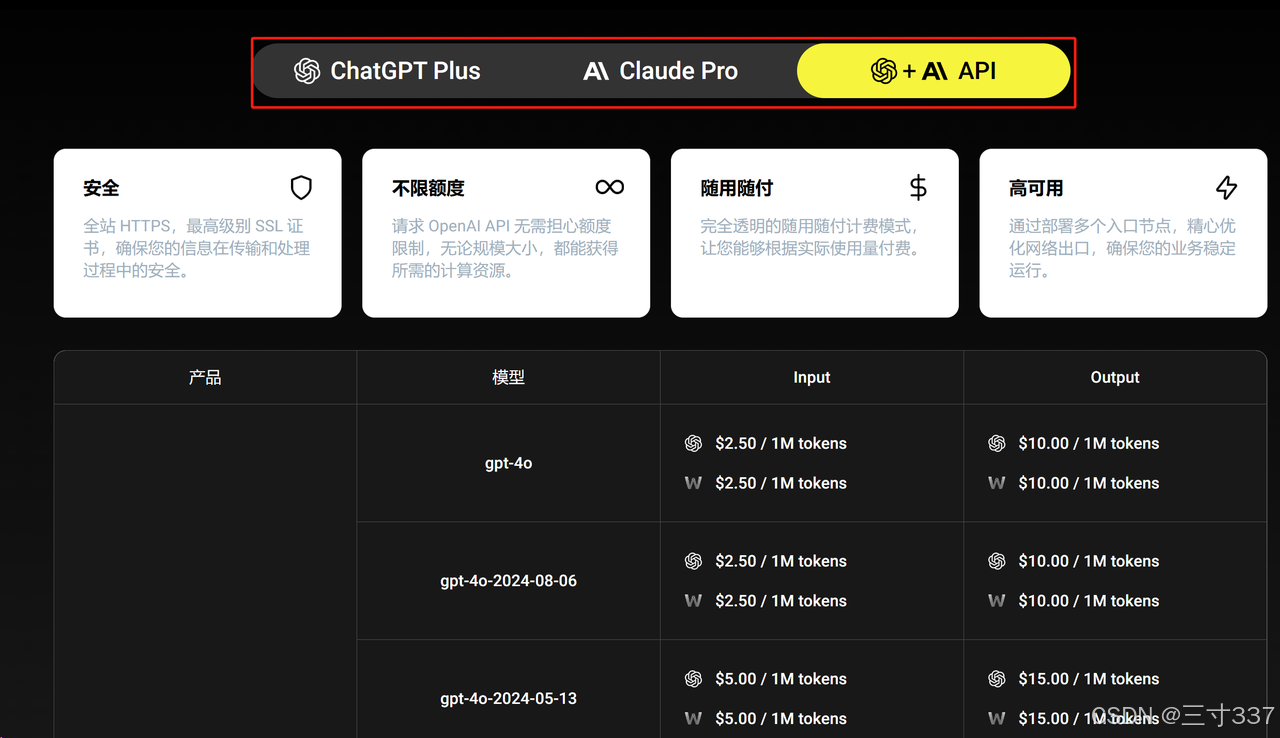
Task: Select the yellow API tab
Action: [x=933, y=71]
